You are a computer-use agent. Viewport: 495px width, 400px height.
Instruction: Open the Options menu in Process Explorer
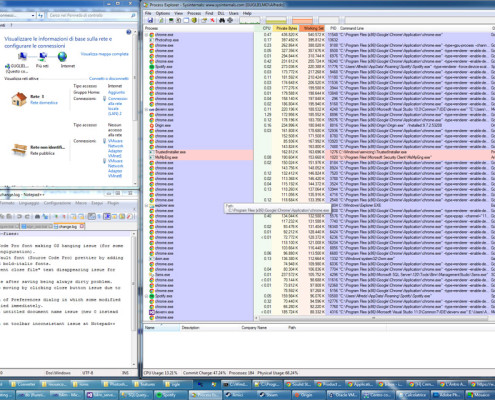(163, 13)
